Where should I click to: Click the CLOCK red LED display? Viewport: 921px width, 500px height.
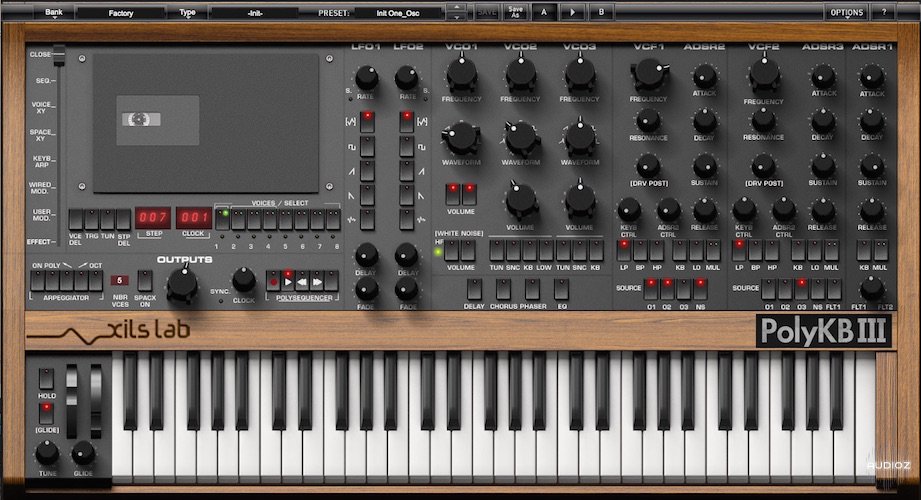click(194, 217)
